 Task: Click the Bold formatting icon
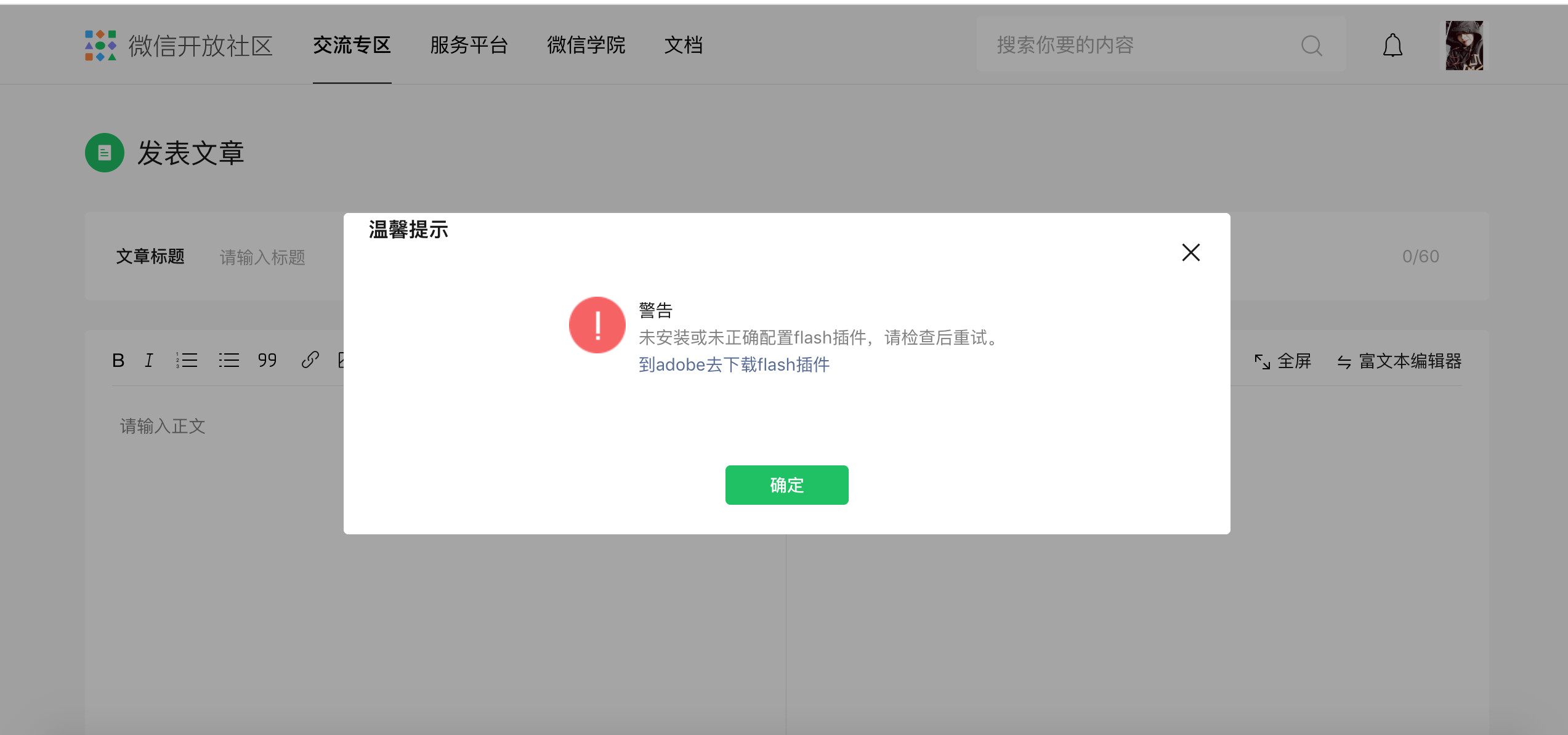click(118, 361)
